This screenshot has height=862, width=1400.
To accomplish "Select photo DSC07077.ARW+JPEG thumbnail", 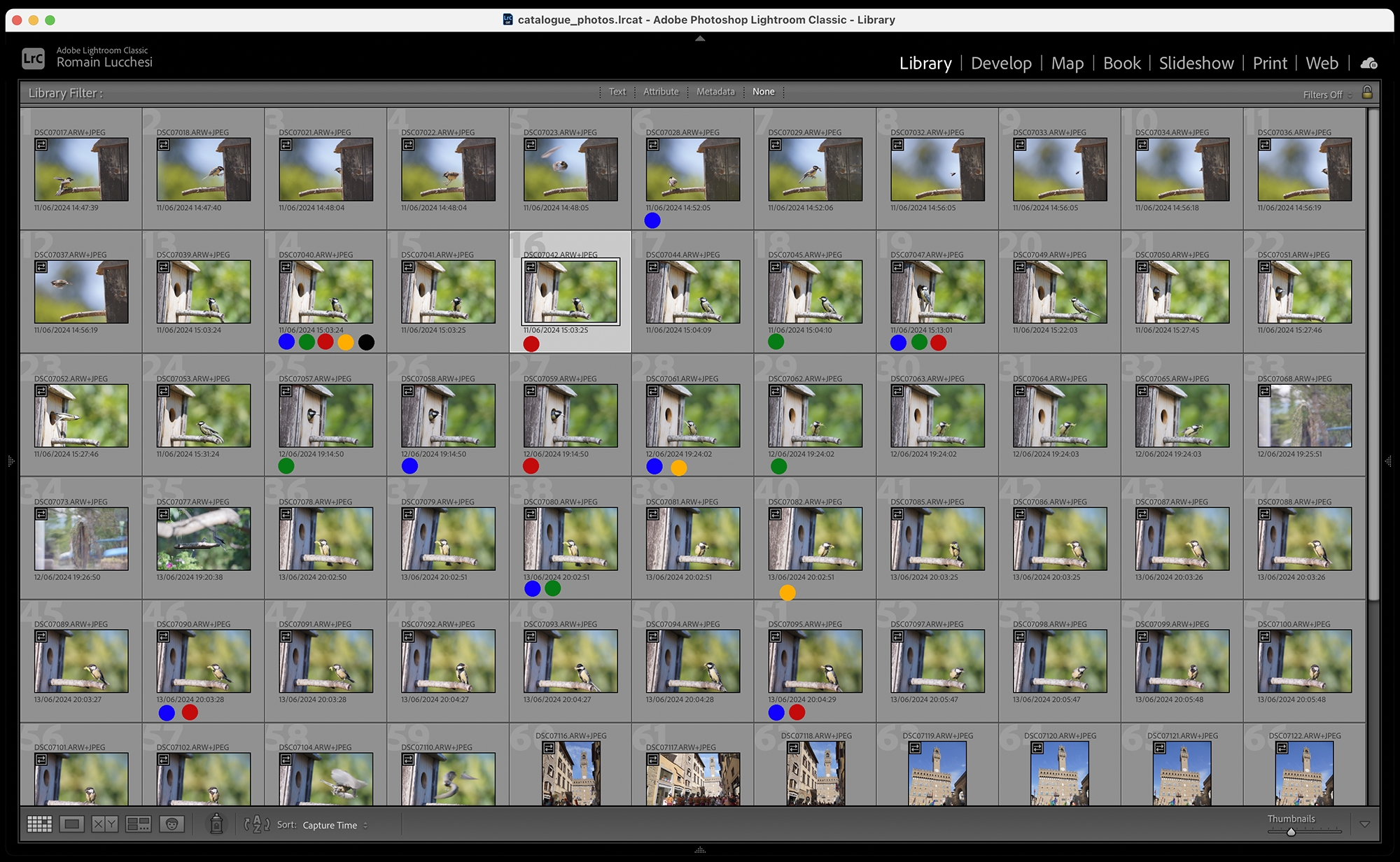I will point(203,539).
